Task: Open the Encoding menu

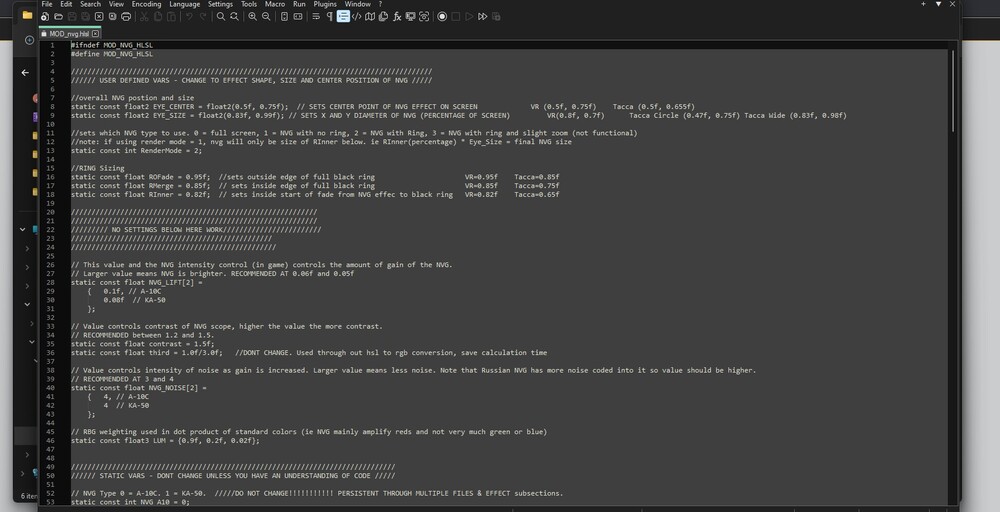Action: 146,4
